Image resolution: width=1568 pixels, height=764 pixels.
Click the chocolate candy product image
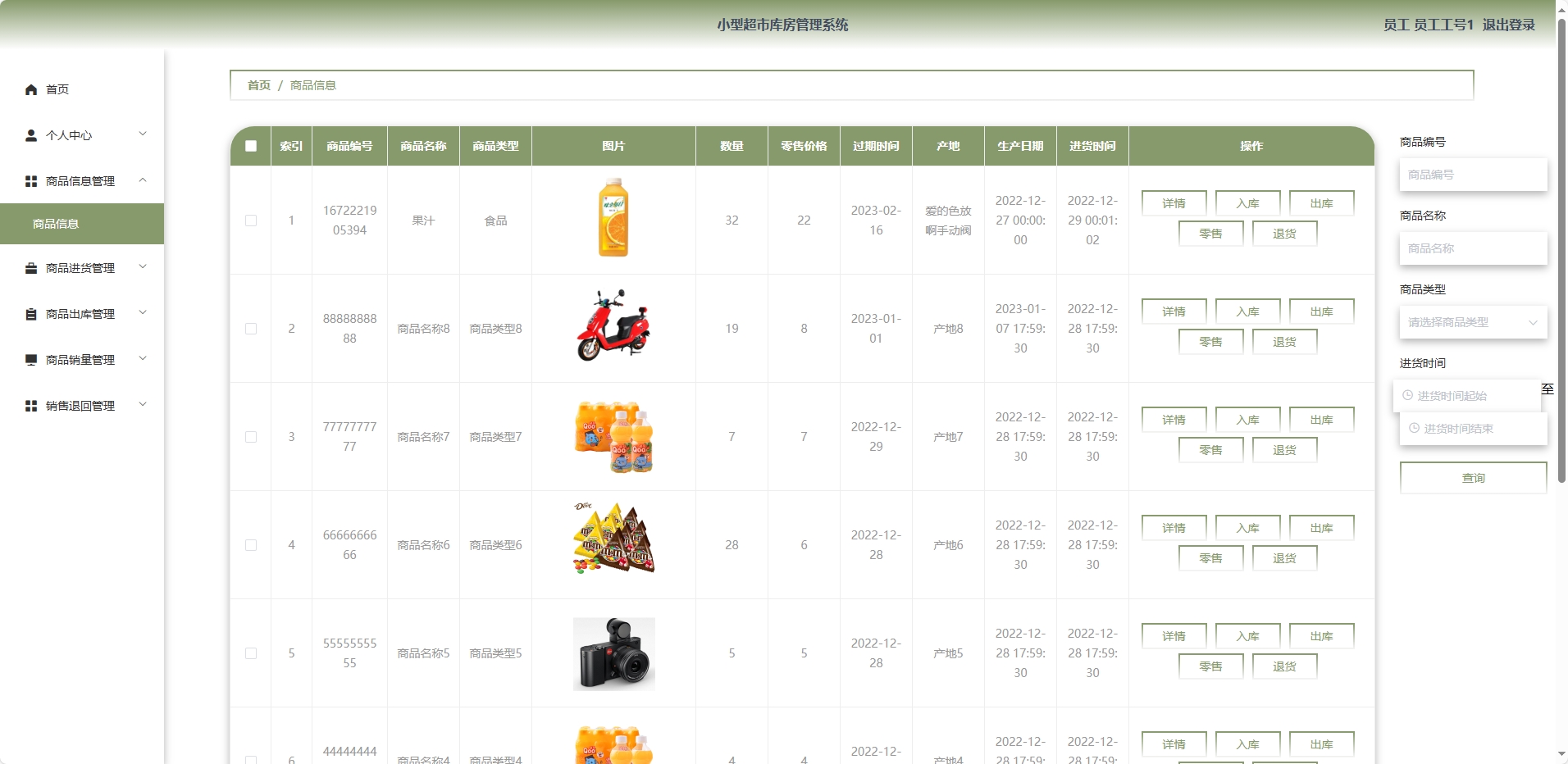613,538
